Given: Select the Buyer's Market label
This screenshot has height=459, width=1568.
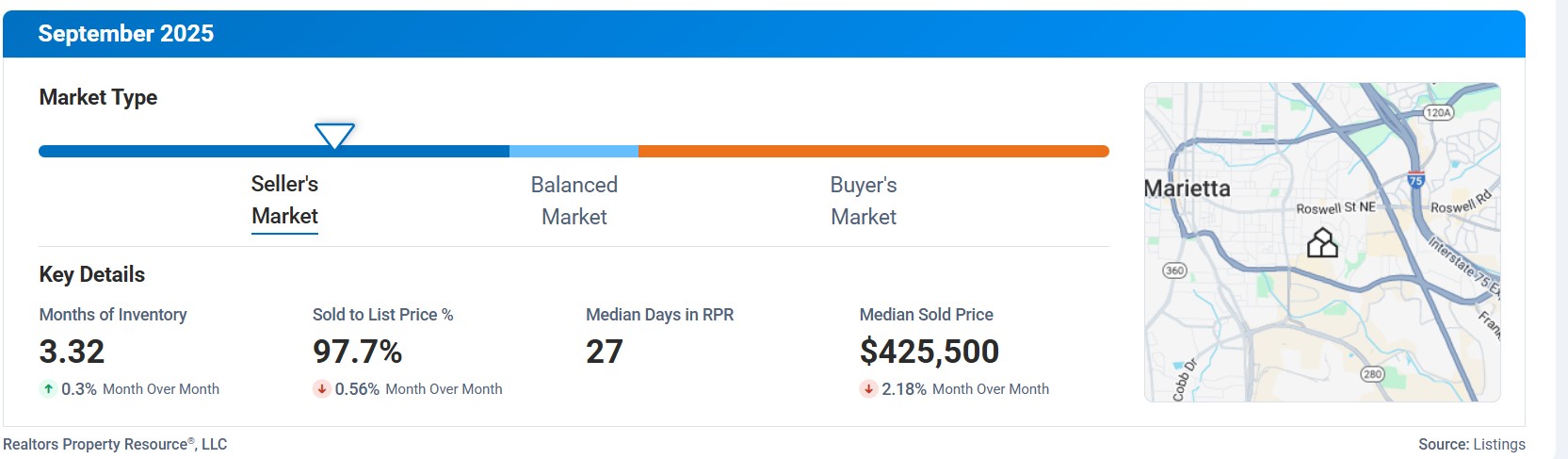Looking at the screenshot, I should pos(863,200).
